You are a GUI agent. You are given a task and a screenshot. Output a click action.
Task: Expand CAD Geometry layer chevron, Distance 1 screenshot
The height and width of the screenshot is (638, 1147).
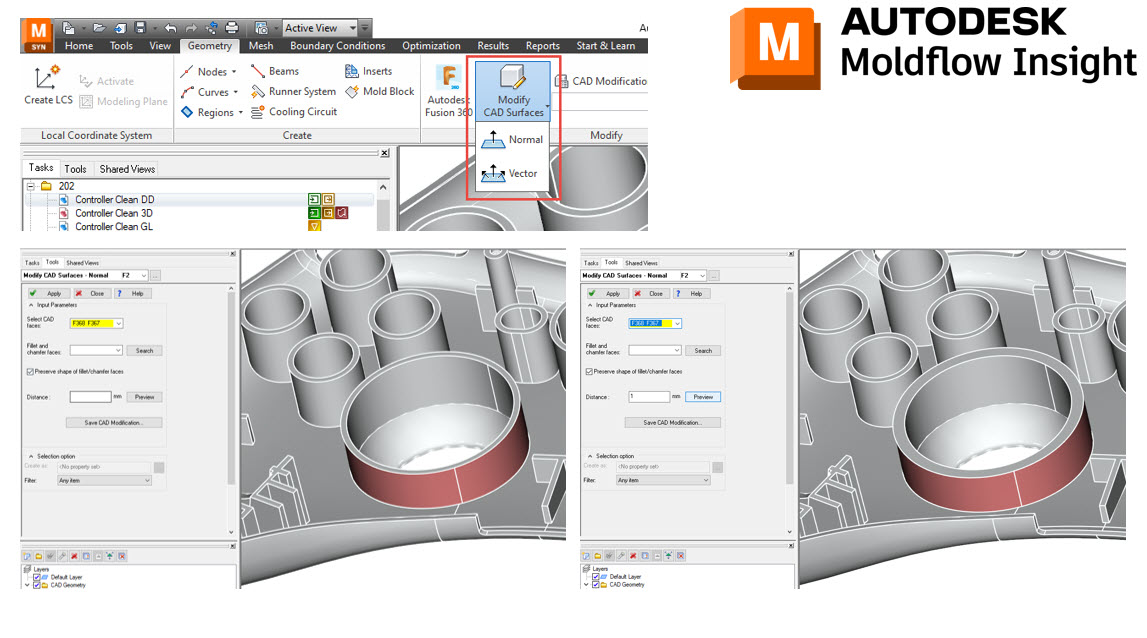click(x=586, y=585)
